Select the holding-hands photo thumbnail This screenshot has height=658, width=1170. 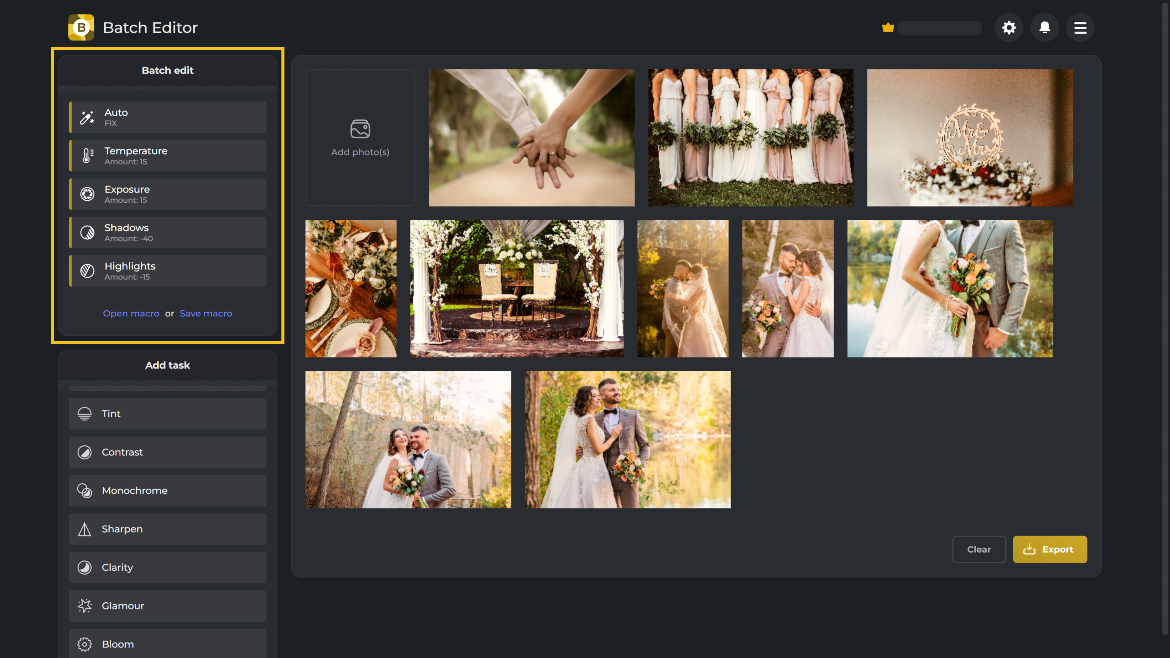(531, 137)
